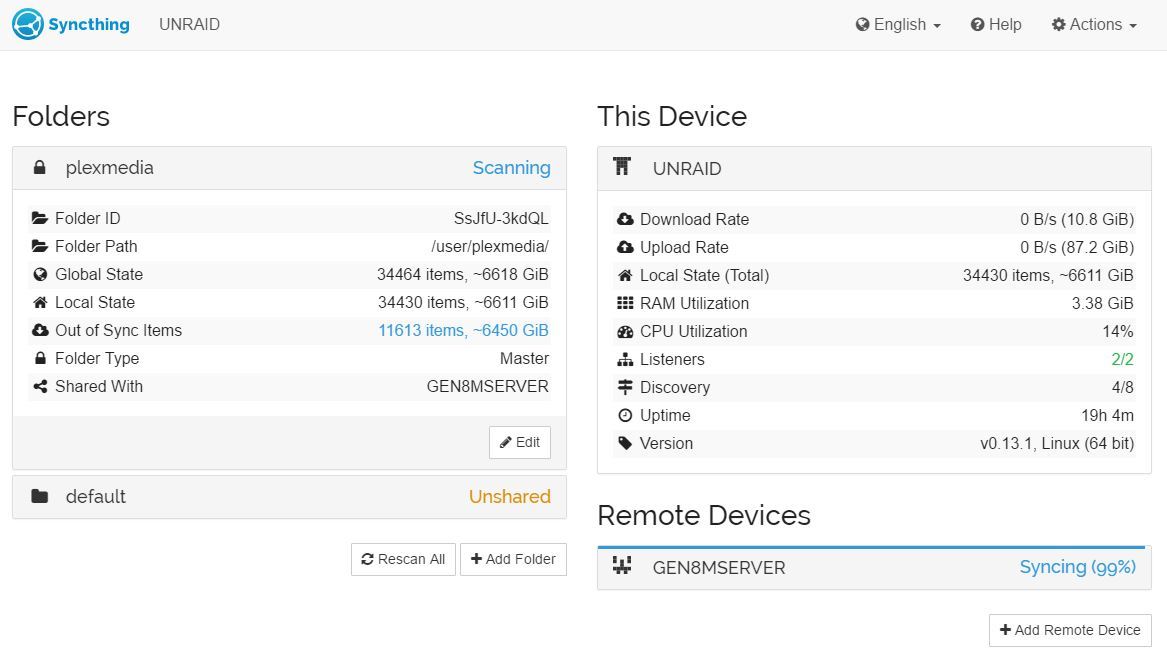Click the CPU Utilization value 14%

click(1118, 332)
